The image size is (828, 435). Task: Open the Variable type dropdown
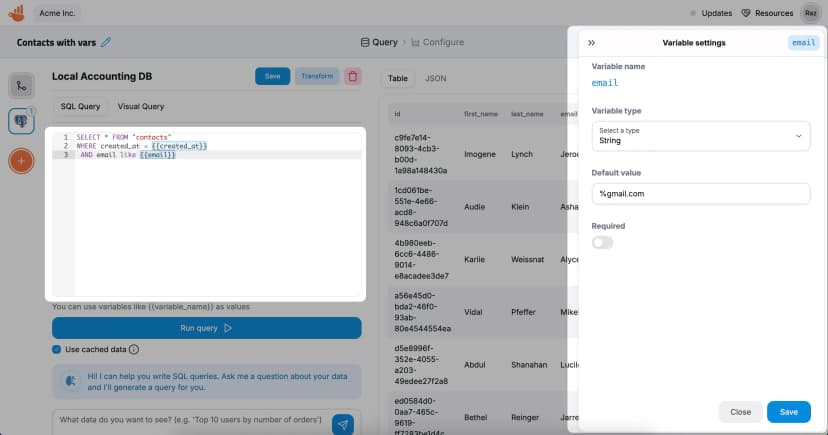pyautogui.click(x=699, y=136)
